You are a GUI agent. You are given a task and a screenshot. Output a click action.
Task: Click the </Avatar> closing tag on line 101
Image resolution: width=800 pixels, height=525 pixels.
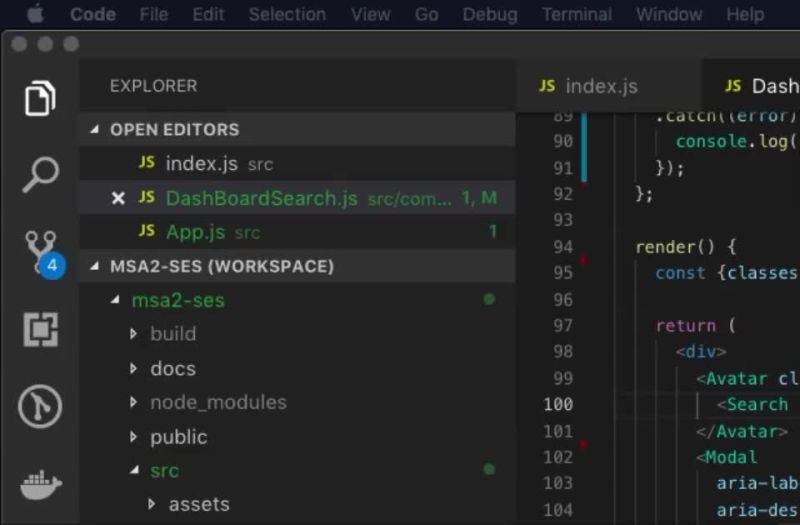(742, 431)
